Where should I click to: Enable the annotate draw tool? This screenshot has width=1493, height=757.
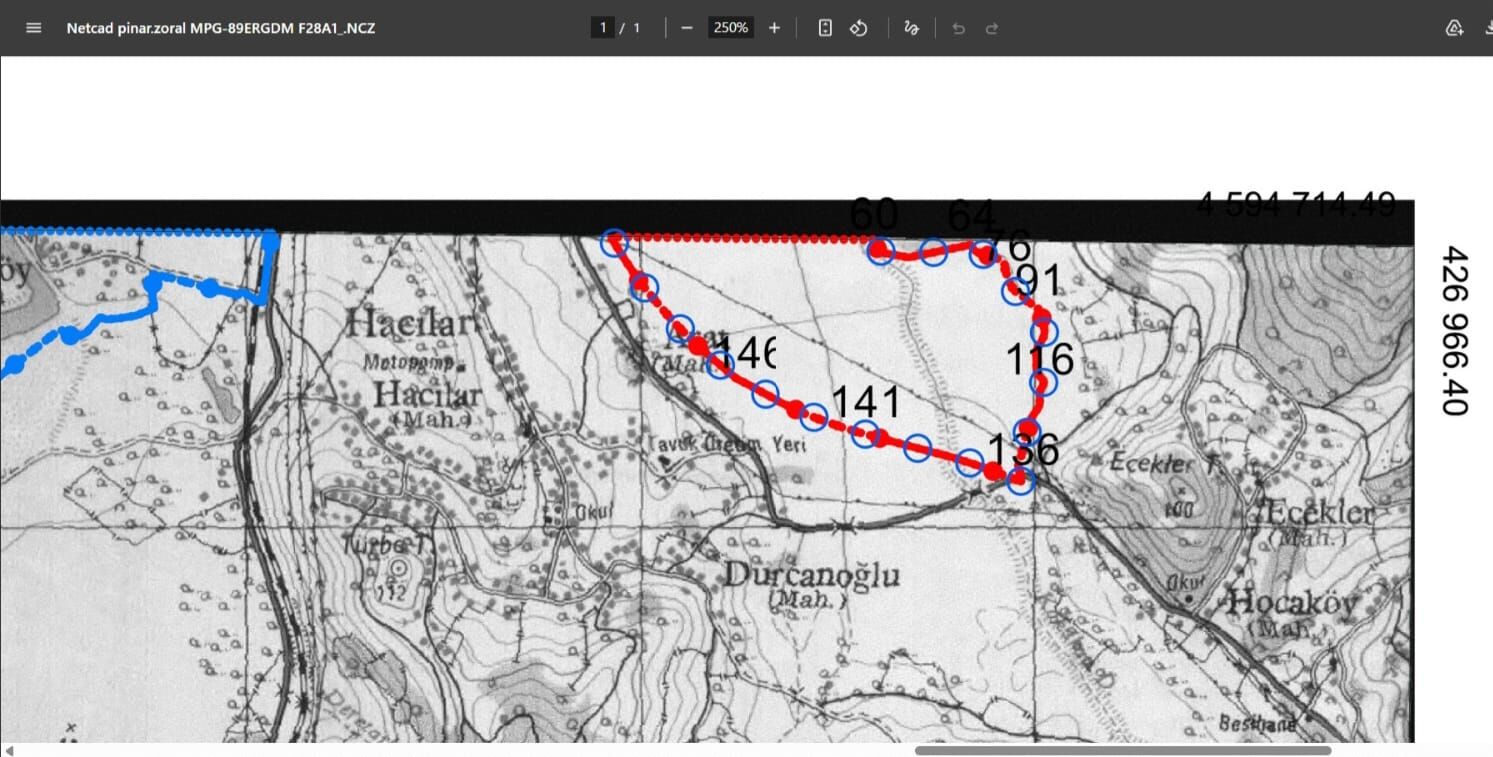[911, 28]
